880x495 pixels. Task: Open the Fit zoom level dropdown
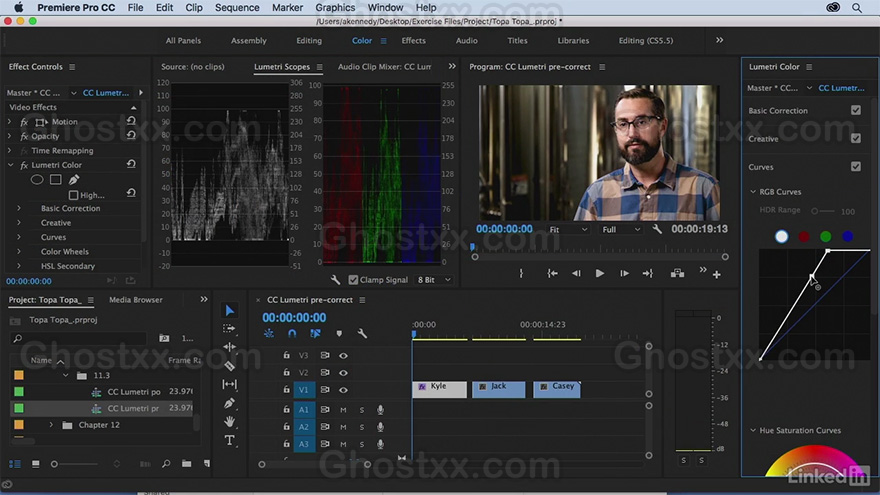click(x=568, y=230)
